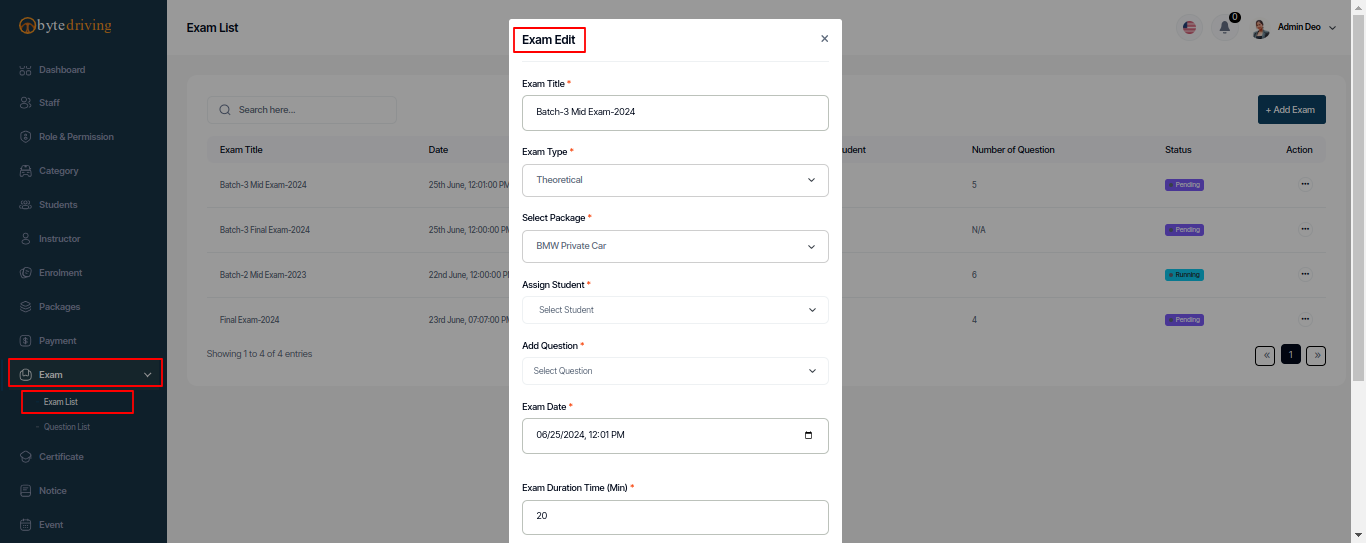The image size is (1366, 543).
Task: Click the Category car icon in sidebar
Action: (x=26, y=171)
